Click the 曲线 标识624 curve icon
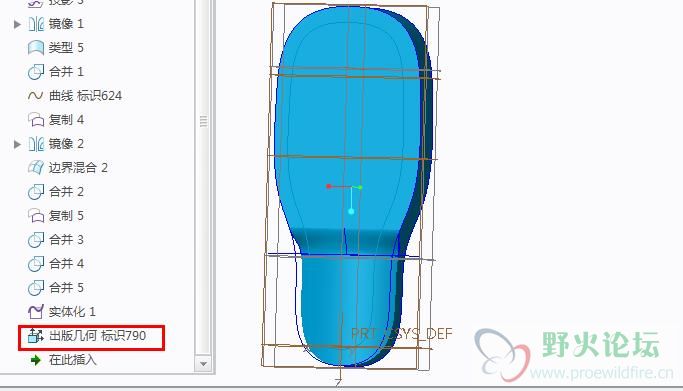Image resolution: width=683 pixels, height=391 pixels. [36, 96]
